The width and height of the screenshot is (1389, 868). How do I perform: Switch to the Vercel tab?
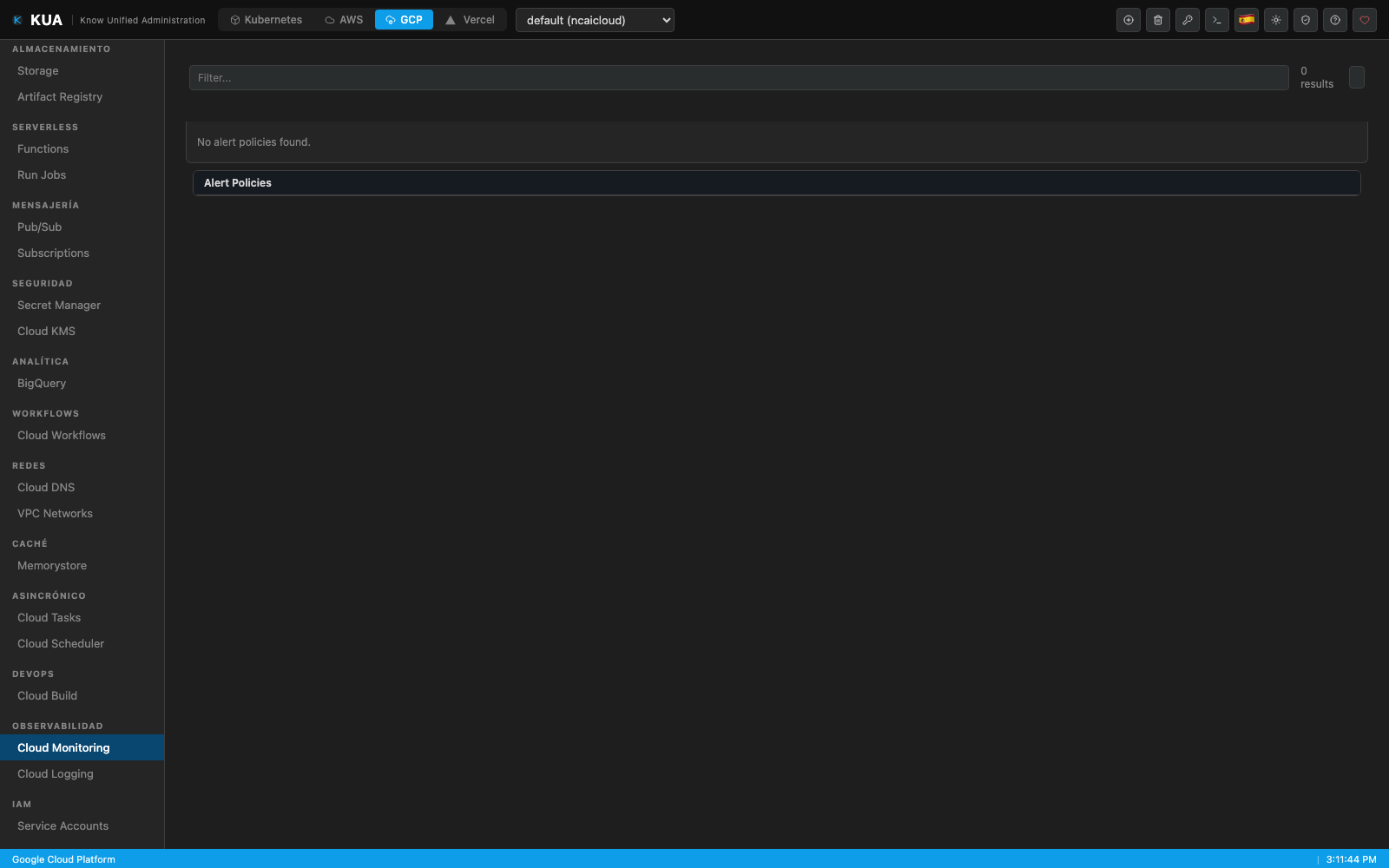pyautogui.click(x=470, y=20)
